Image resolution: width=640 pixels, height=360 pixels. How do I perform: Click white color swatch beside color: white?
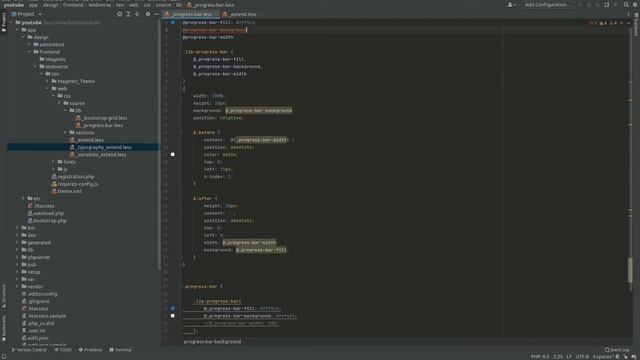click(x=173, y=155)
